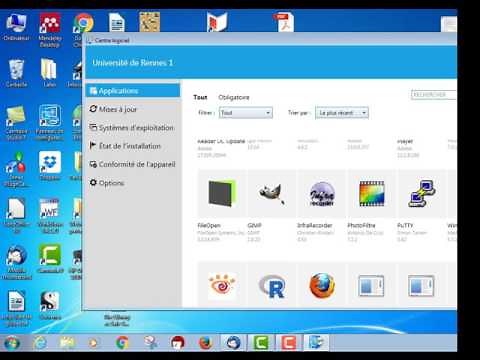Screen dimensions: 480x360
Task: Open the Snipping Tool scissors in taskbar
Action: click(x=150, y=343)
